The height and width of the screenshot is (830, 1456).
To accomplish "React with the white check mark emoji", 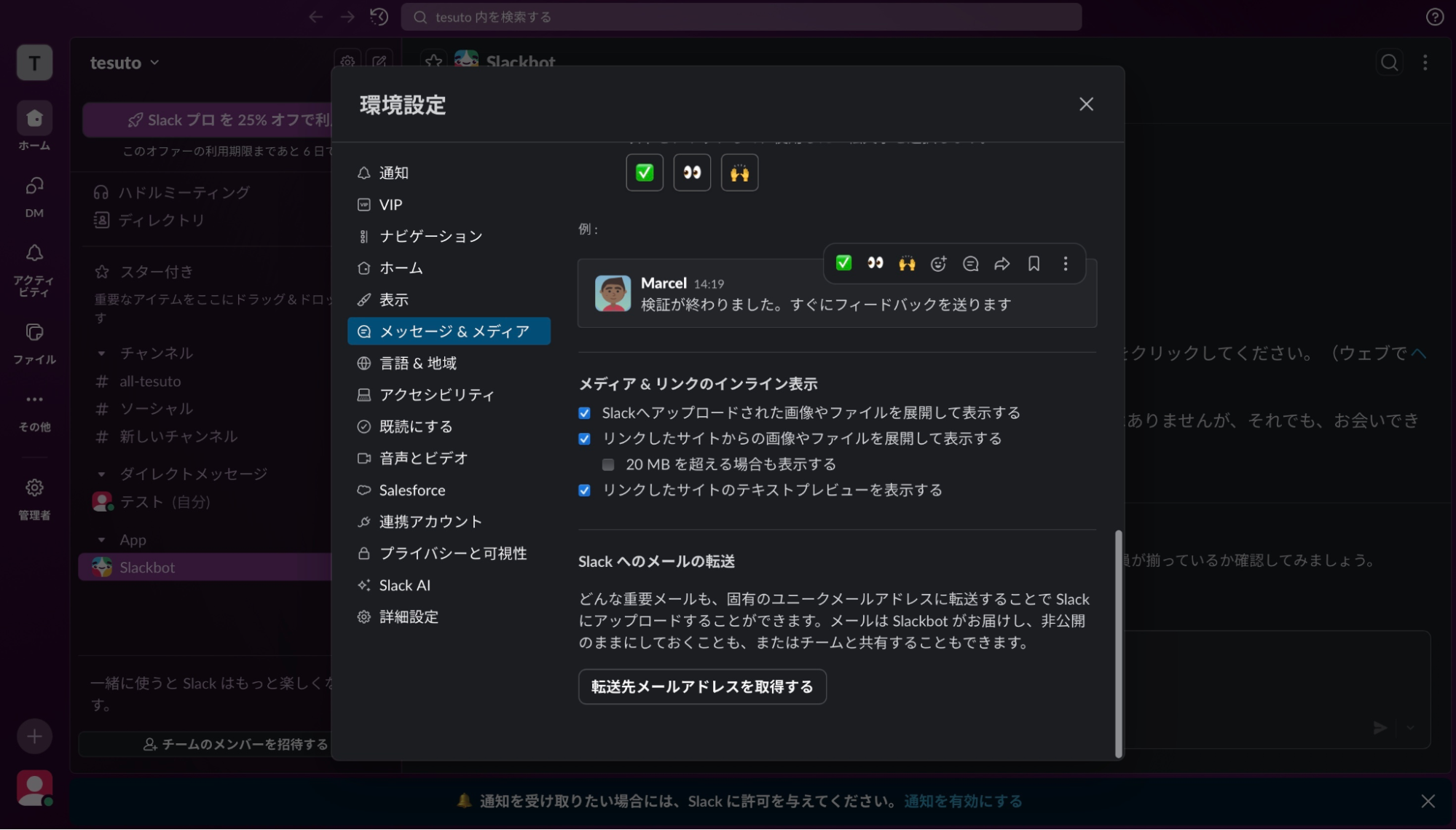I will (843, 263).
